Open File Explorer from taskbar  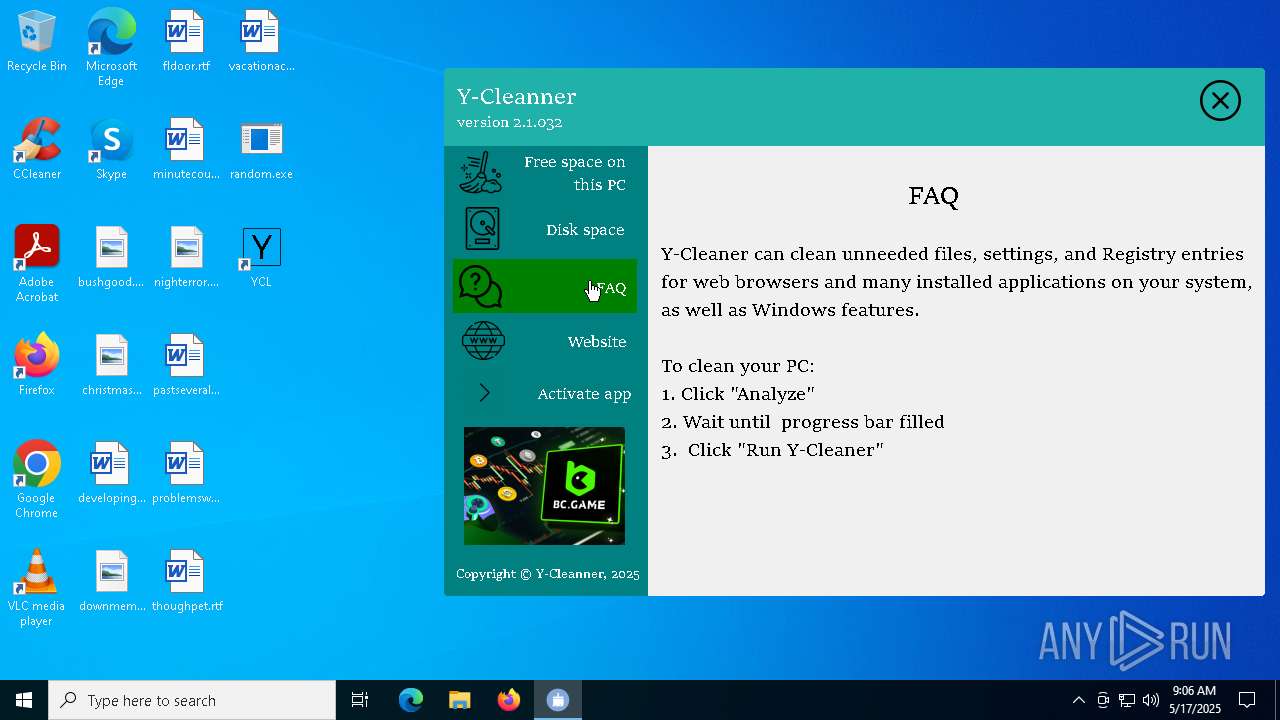pos(459,700)
